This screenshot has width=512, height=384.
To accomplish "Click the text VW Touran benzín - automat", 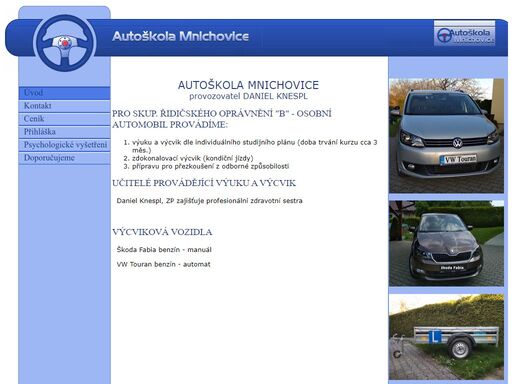I will 163,264.
